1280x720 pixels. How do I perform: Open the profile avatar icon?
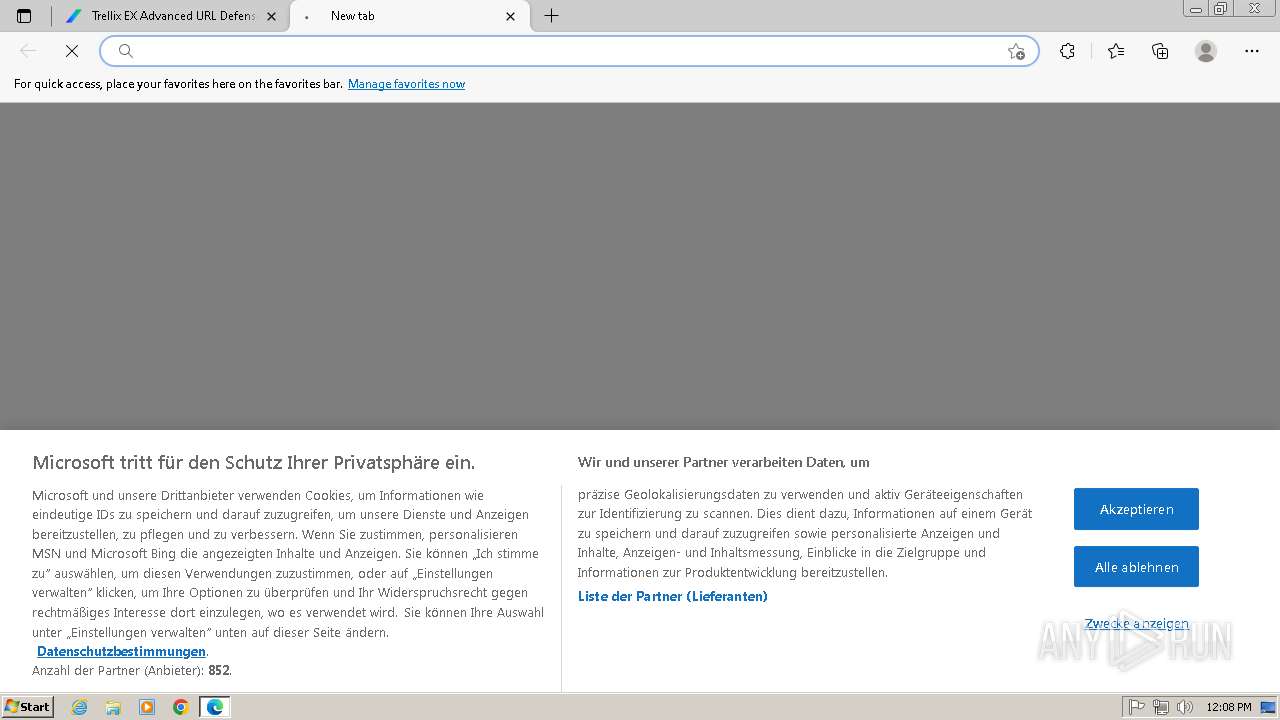pos(1206,51)
